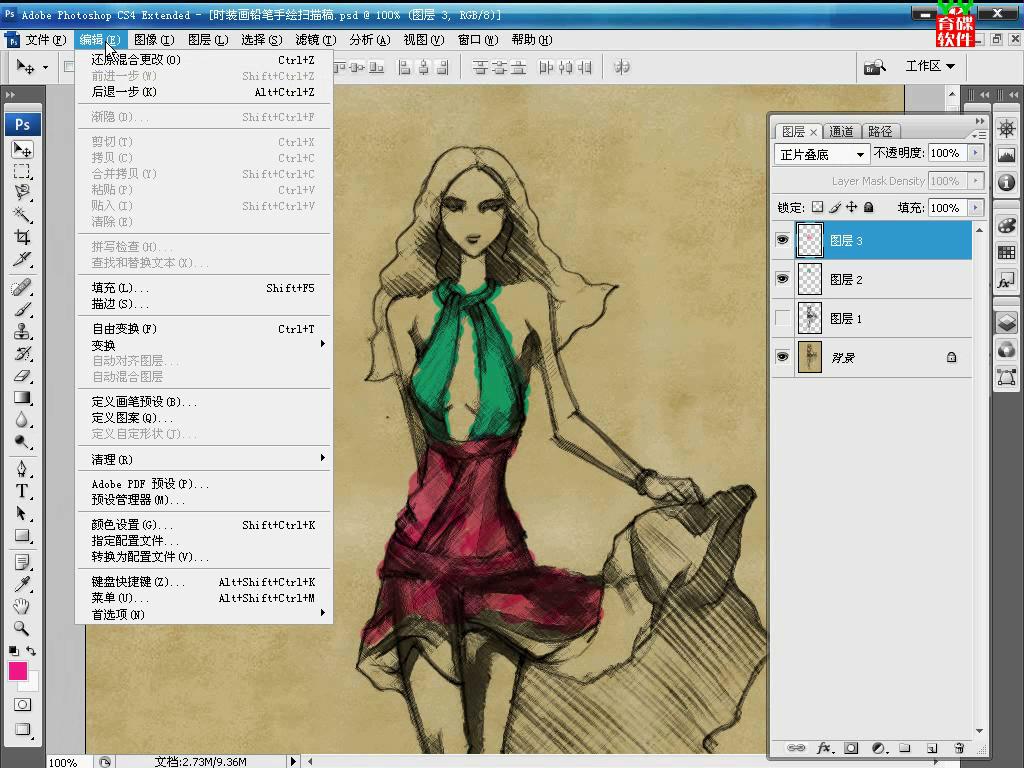Select the Pen tool
This screenshot has width=1024, height=768.
[22, 469]
